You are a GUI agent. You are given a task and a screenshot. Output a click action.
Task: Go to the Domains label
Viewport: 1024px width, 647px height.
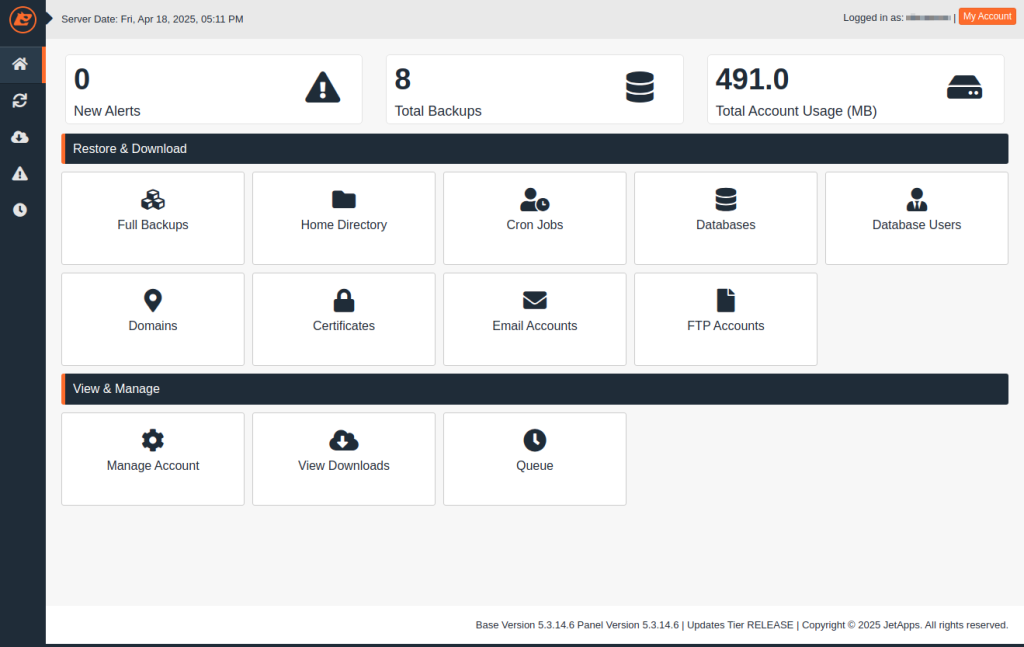coord(153,326)
